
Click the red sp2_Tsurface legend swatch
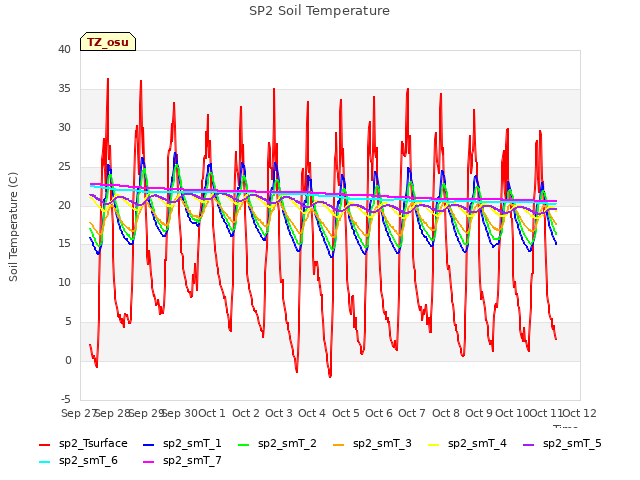pyautogui.click(x=44, y=444)
